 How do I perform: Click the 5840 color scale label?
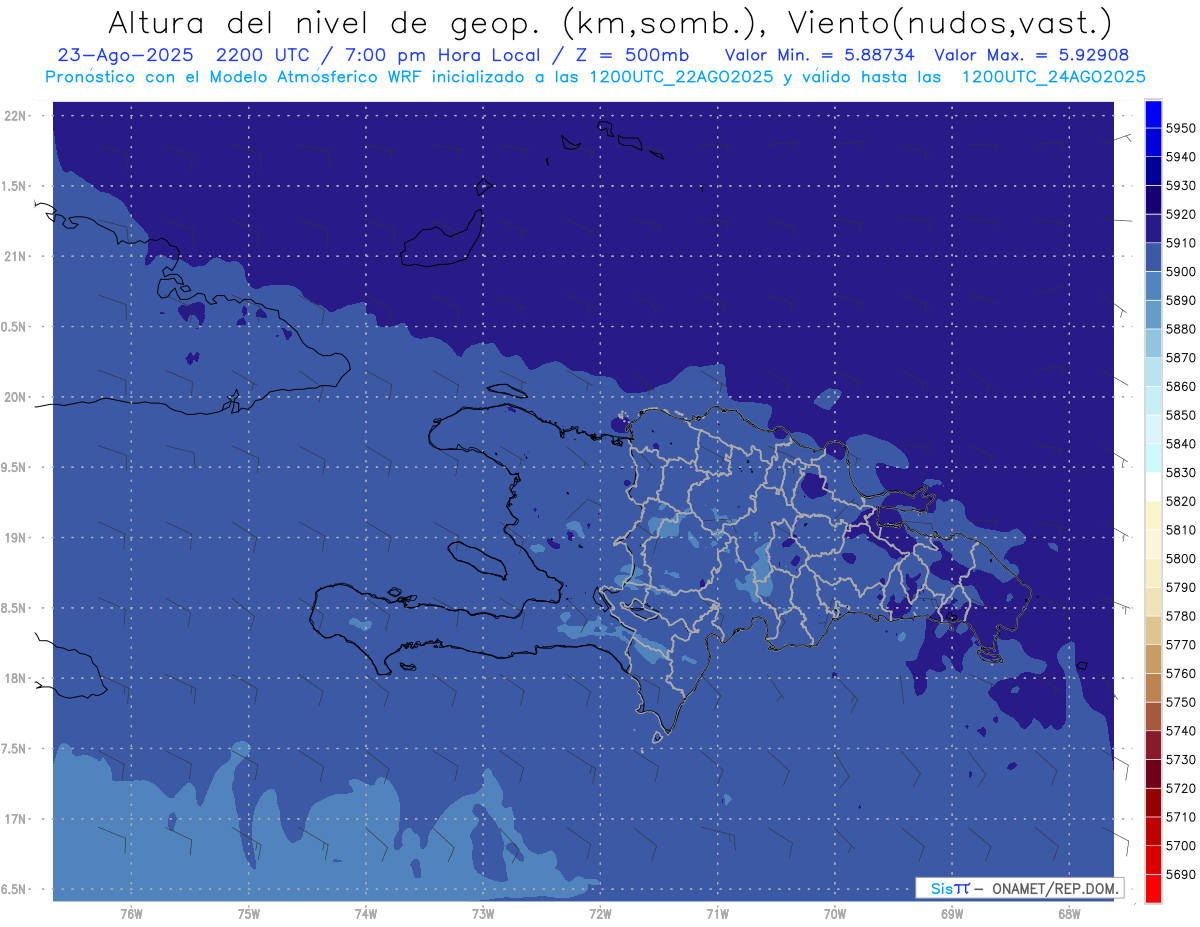(1181, 444)
